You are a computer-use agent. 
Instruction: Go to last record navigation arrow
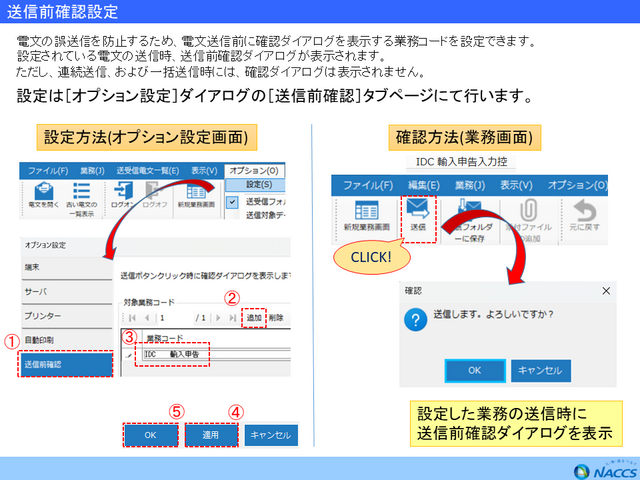[232, 318]
